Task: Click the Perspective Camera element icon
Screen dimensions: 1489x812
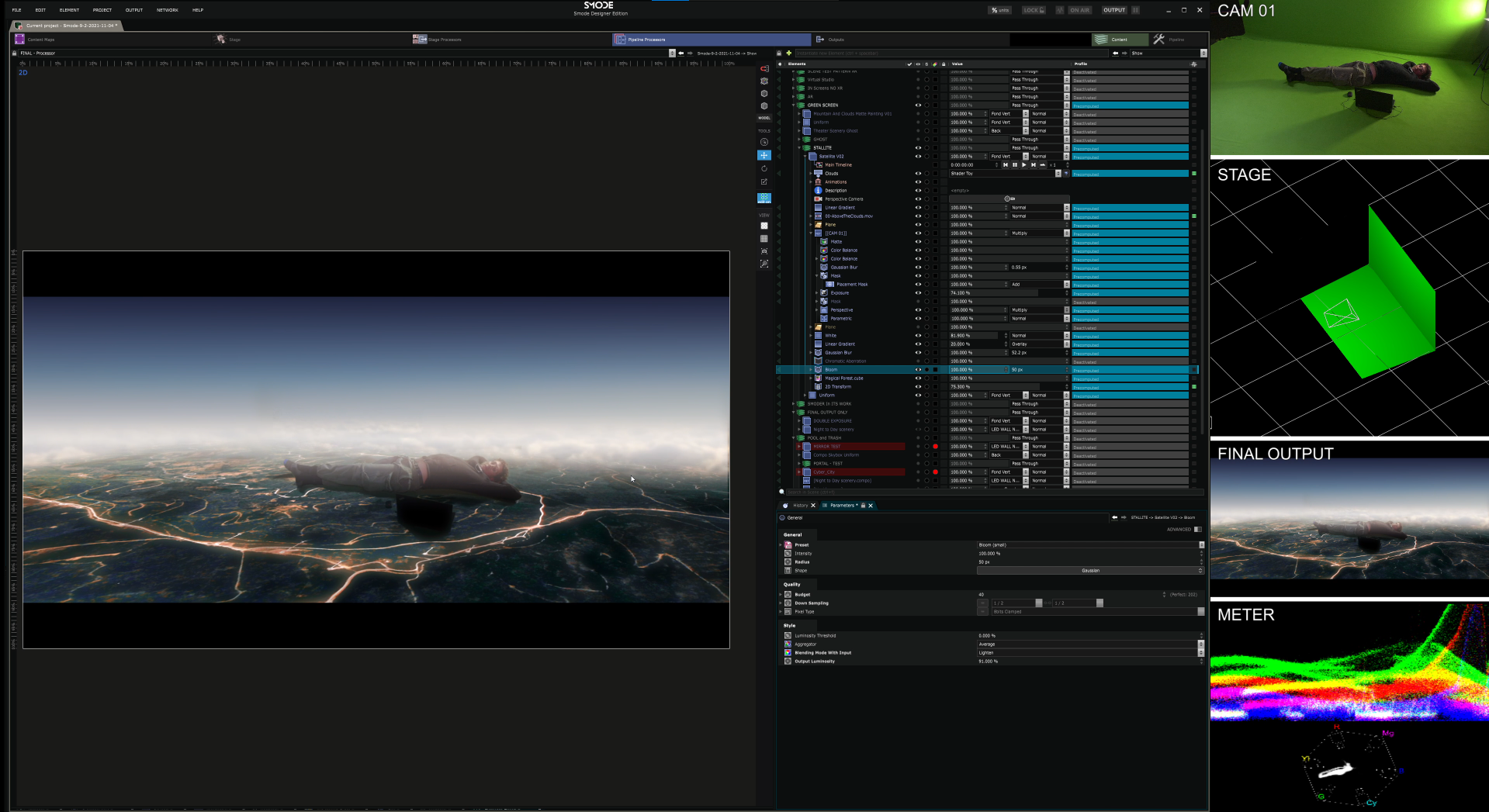Action: [x=818, y=199]
